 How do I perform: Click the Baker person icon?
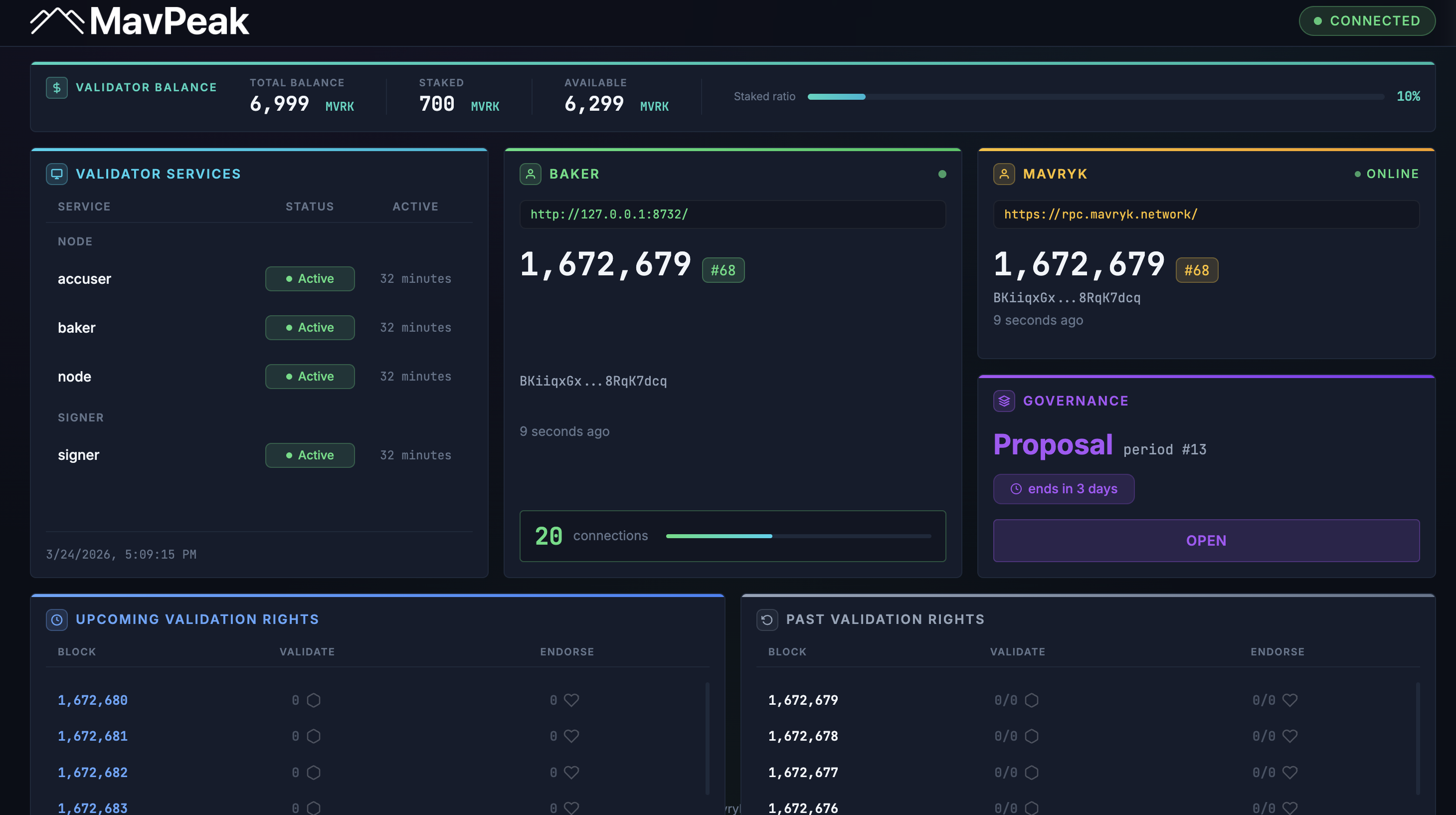[530, 174]
